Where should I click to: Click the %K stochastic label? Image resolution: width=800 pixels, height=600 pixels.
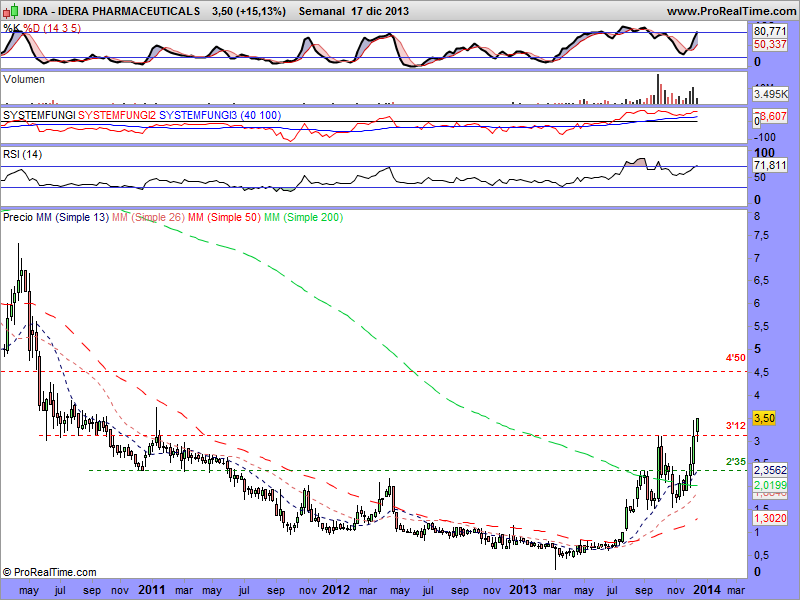11,28
